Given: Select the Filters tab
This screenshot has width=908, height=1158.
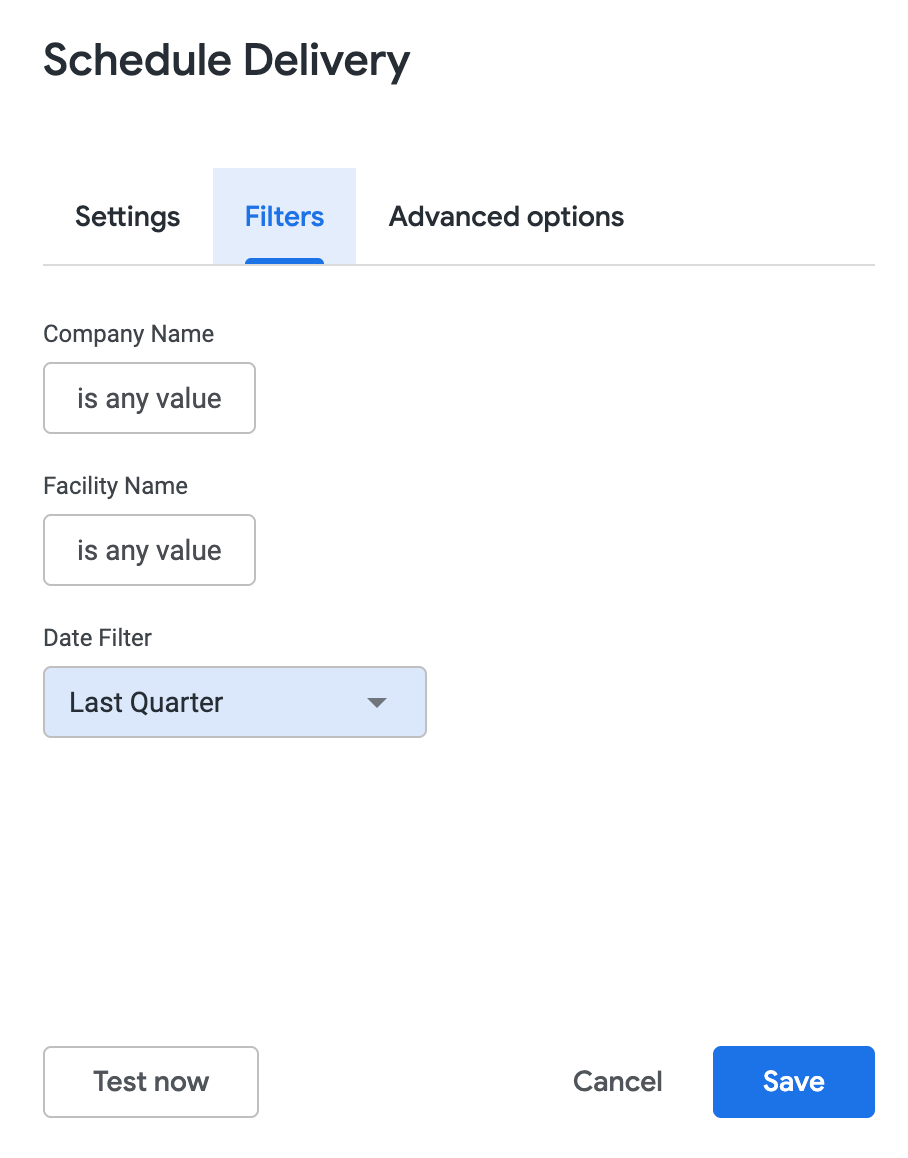Looking at the screenshot, I should (284, 217).
